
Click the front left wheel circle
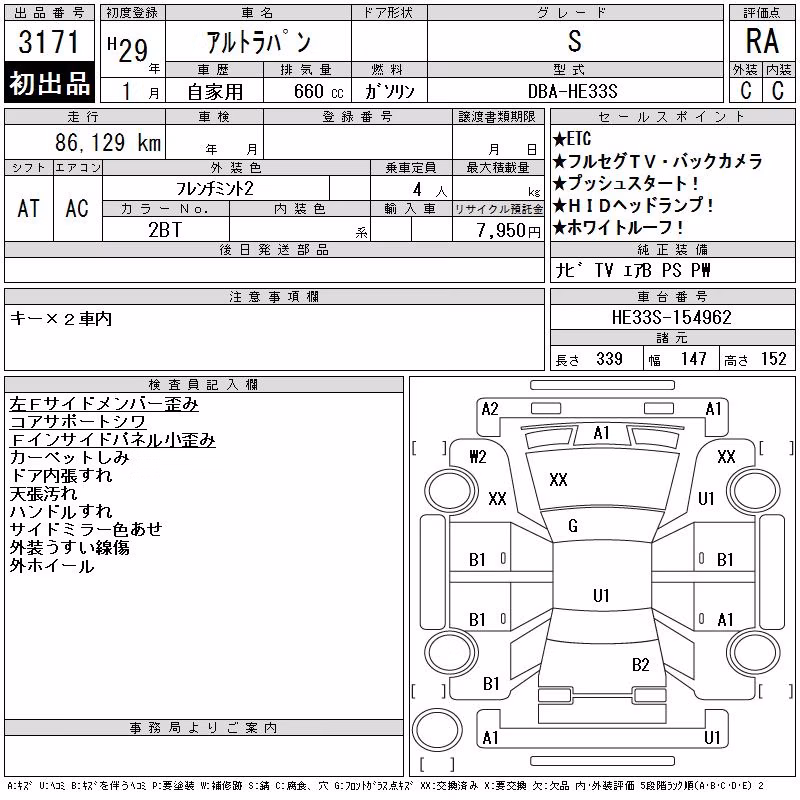point(452,490)
